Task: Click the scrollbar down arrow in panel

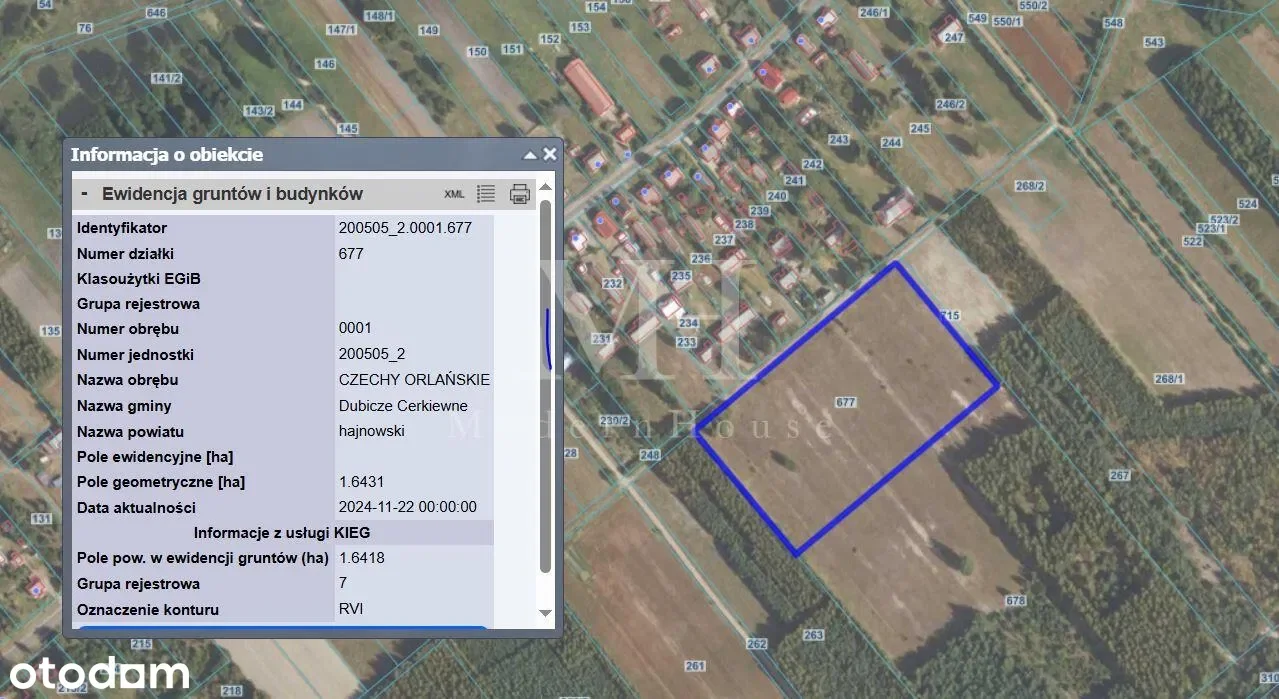Action: tap(545, 613)
